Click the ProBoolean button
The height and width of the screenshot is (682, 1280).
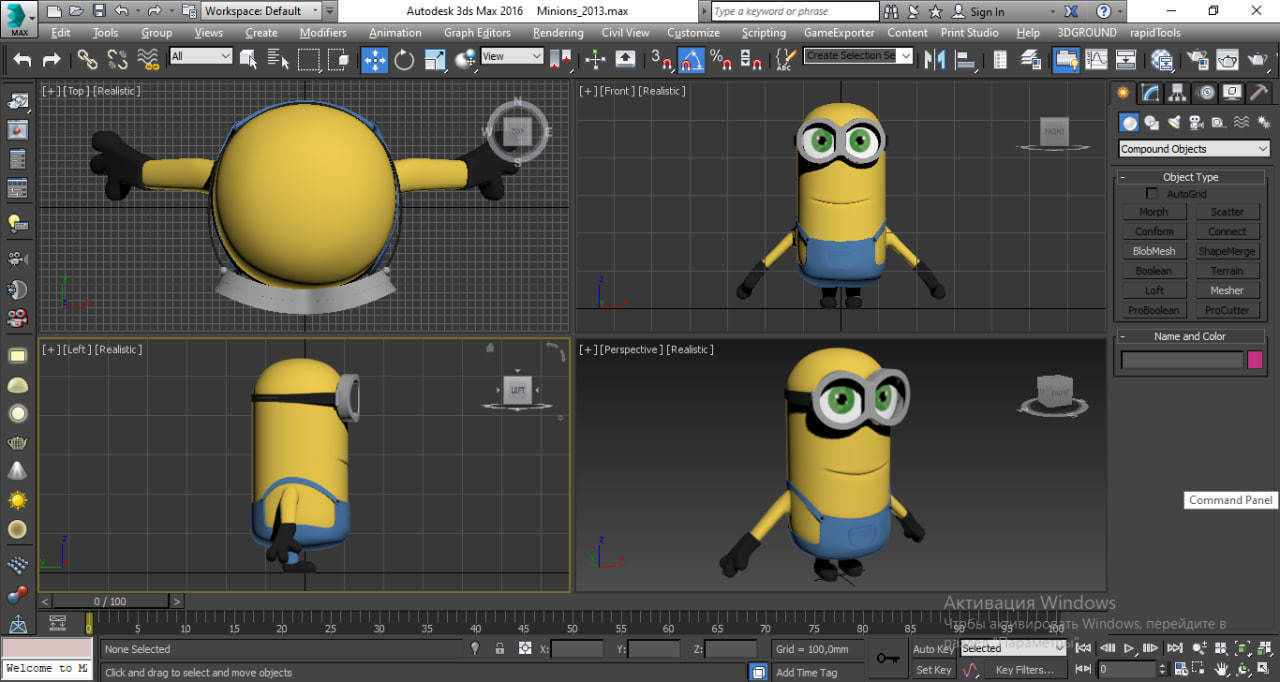pos(1153,310)
